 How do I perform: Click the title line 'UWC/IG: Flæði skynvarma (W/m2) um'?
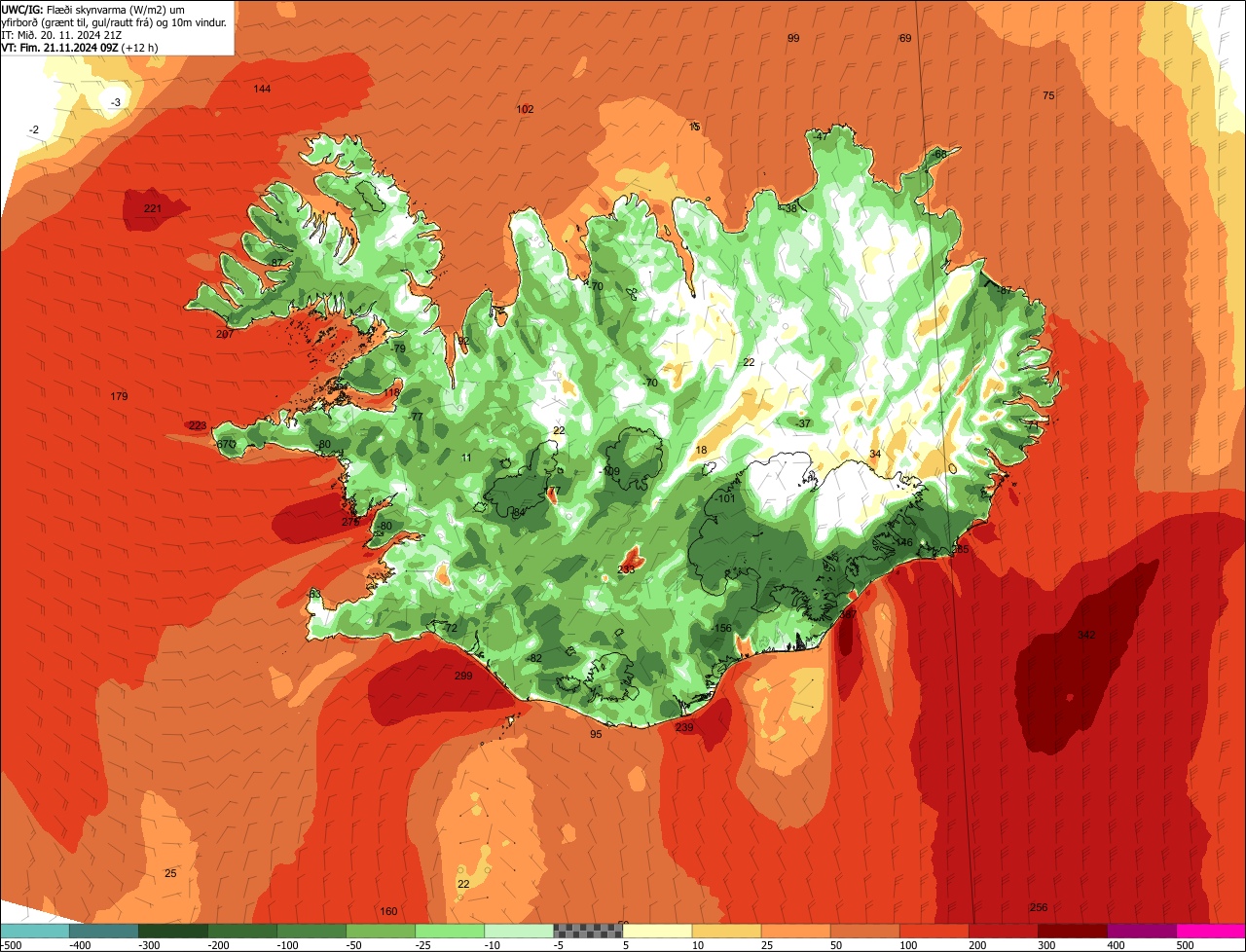(x=94, y=9)
